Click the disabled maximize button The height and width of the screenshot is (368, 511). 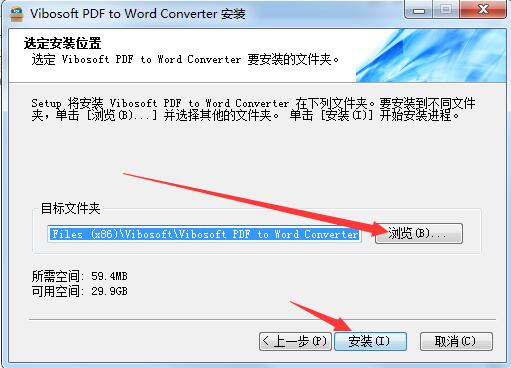[446, 10]
